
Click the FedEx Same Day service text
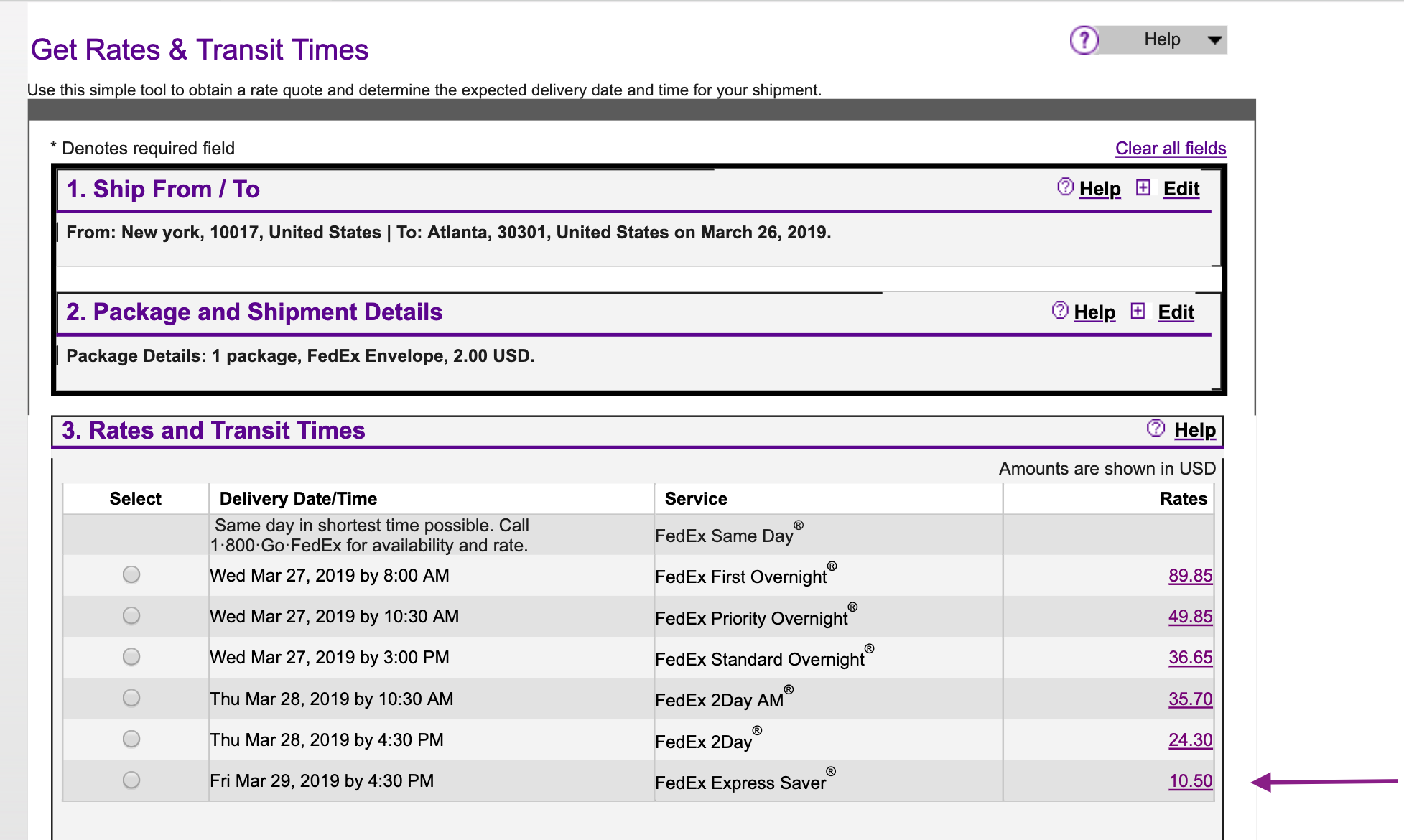729,534
